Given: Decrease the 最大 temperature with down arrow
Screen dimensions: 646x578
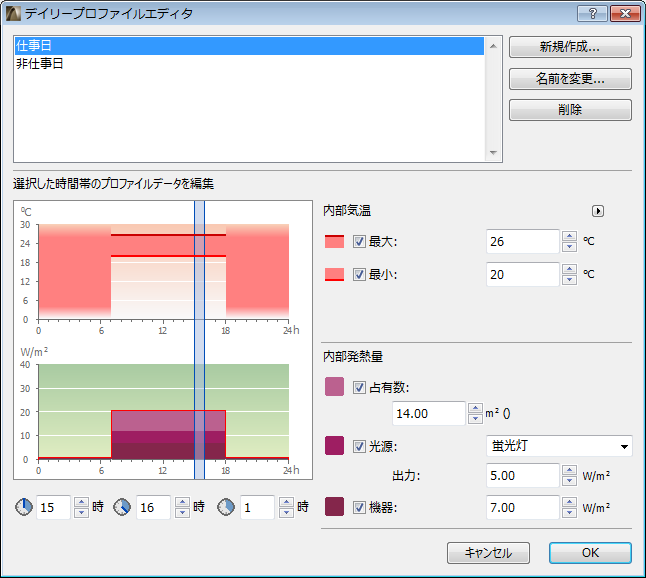Looking at the screenshot, I should pos(569,247).
